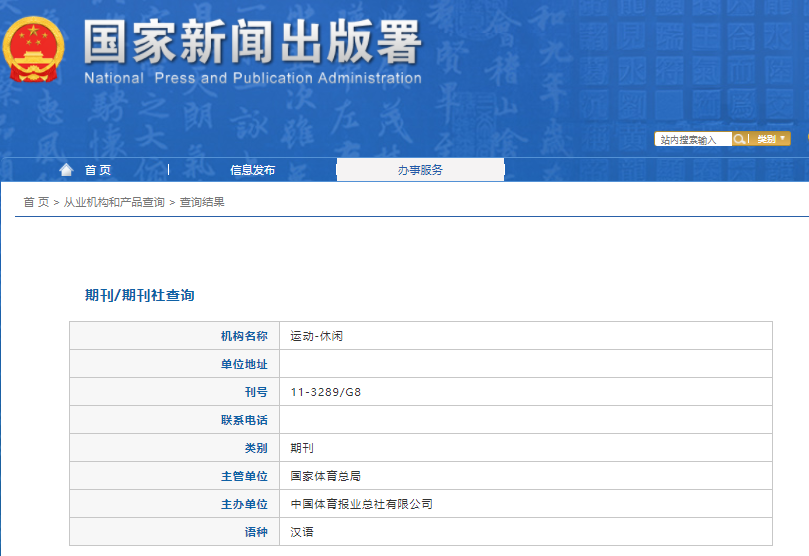Click 查询结果 breadcrumb text
809x556 pixels.
point(202,202)
